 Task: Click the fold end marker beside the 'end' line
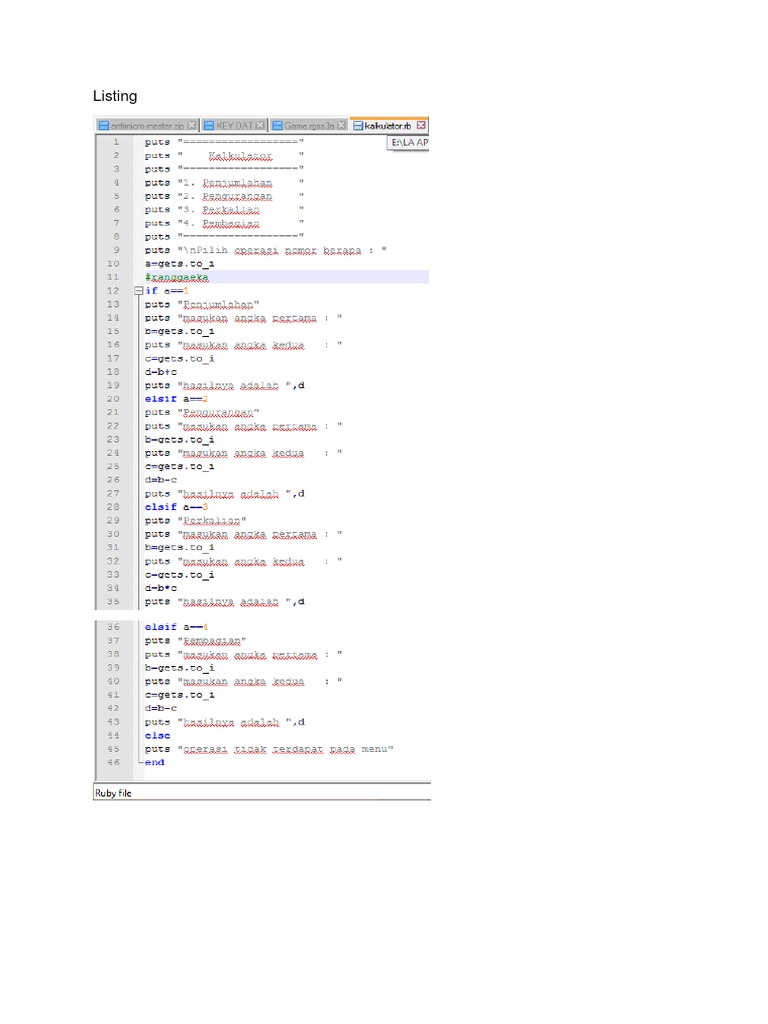click(139, 762)
